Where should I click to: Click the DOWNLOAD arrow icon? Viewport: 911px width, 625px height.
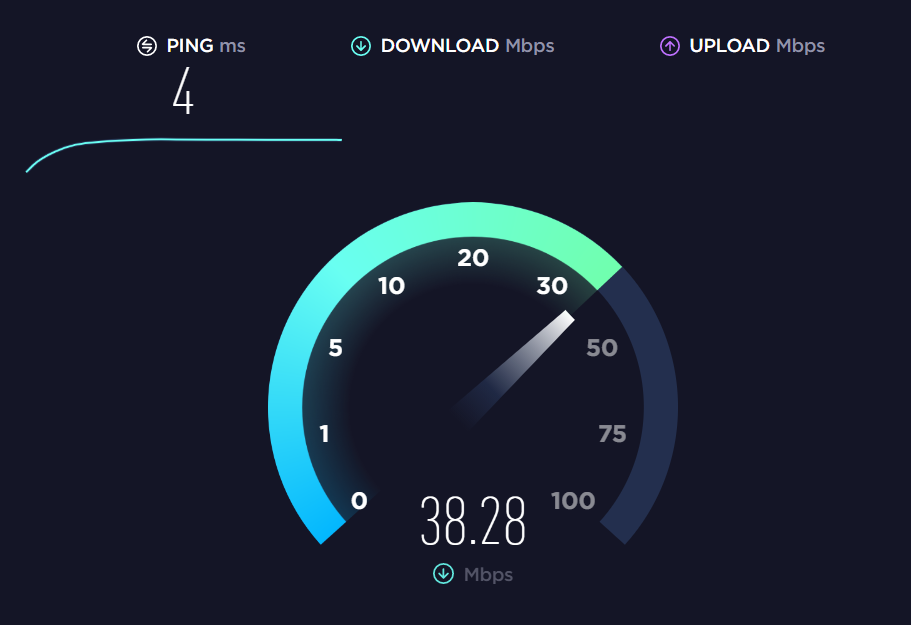(x=361, y=46)
